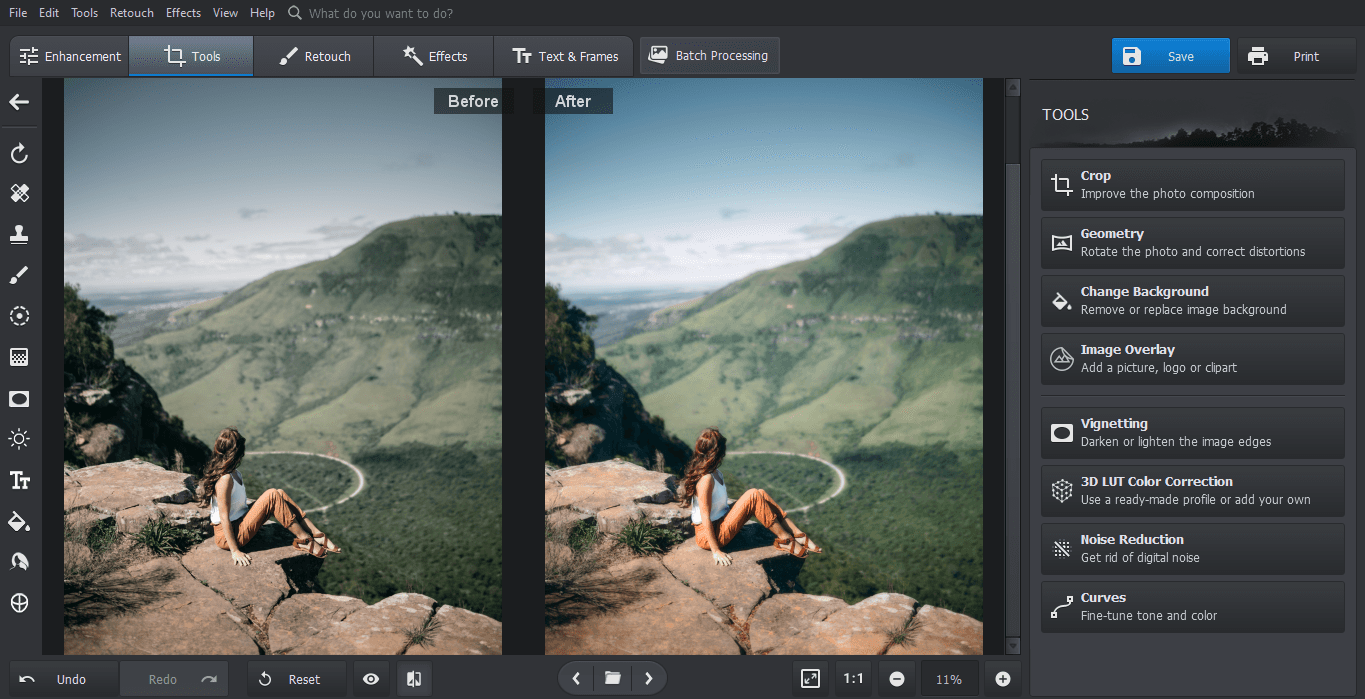Select the text tool icon in sidebar

click(19, 480)
